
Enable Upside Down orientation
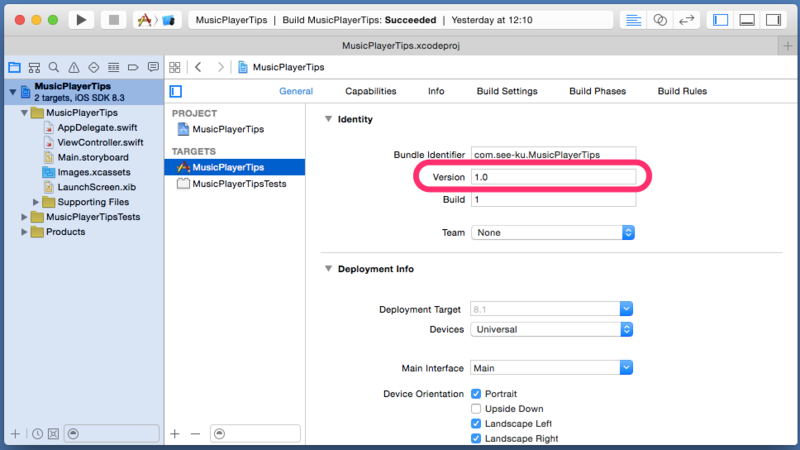tap(476, 409)
